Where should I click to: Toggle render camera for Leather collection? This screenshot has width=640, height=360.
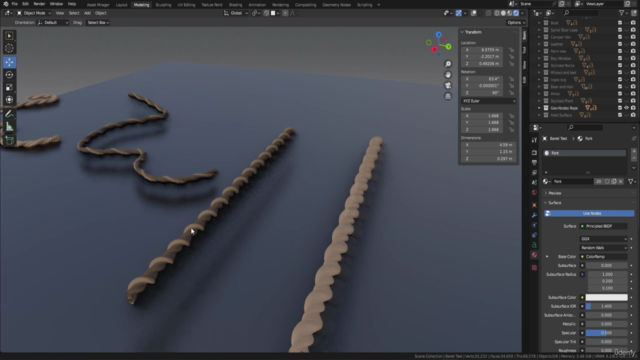[633, 44]
